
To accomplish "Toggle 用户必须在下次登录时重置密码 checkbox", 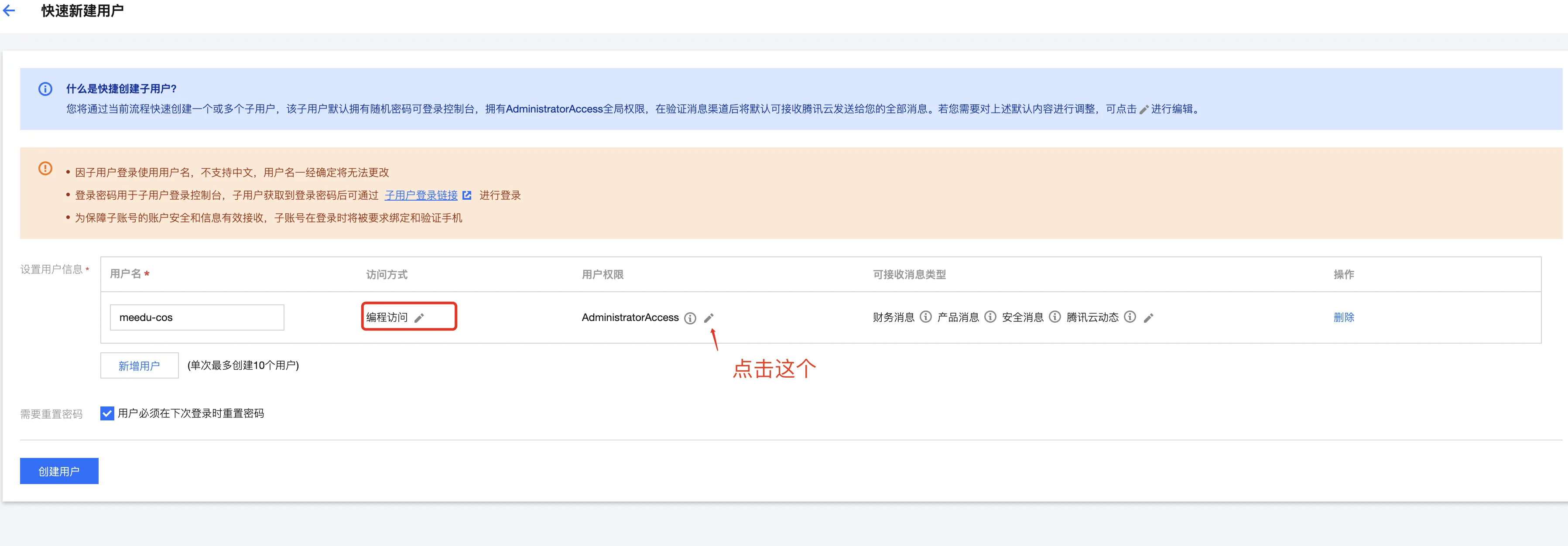I will pyautogui.click(x=107, y=413).
